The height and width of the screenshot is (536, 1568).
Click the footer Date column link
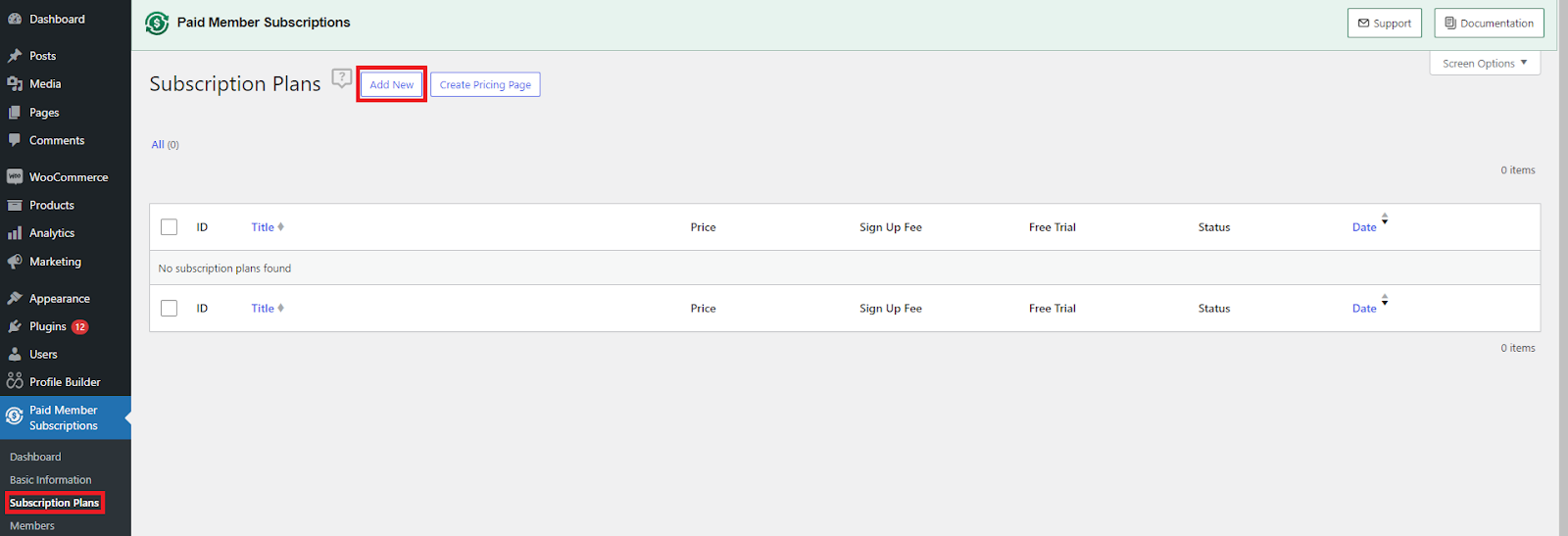point(1364,309)
